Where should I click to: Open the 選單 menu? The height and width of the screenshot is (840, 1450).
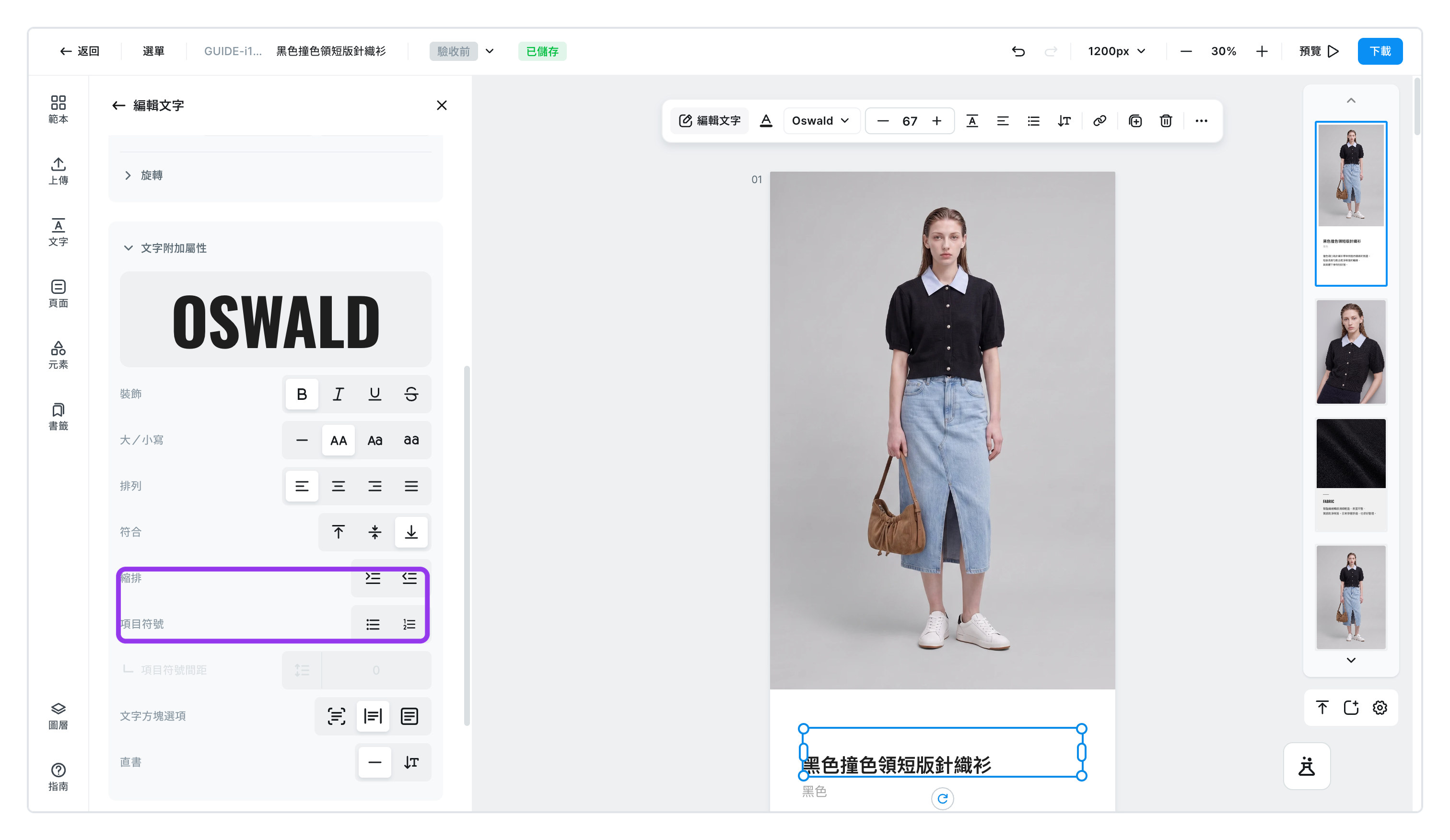153,51
